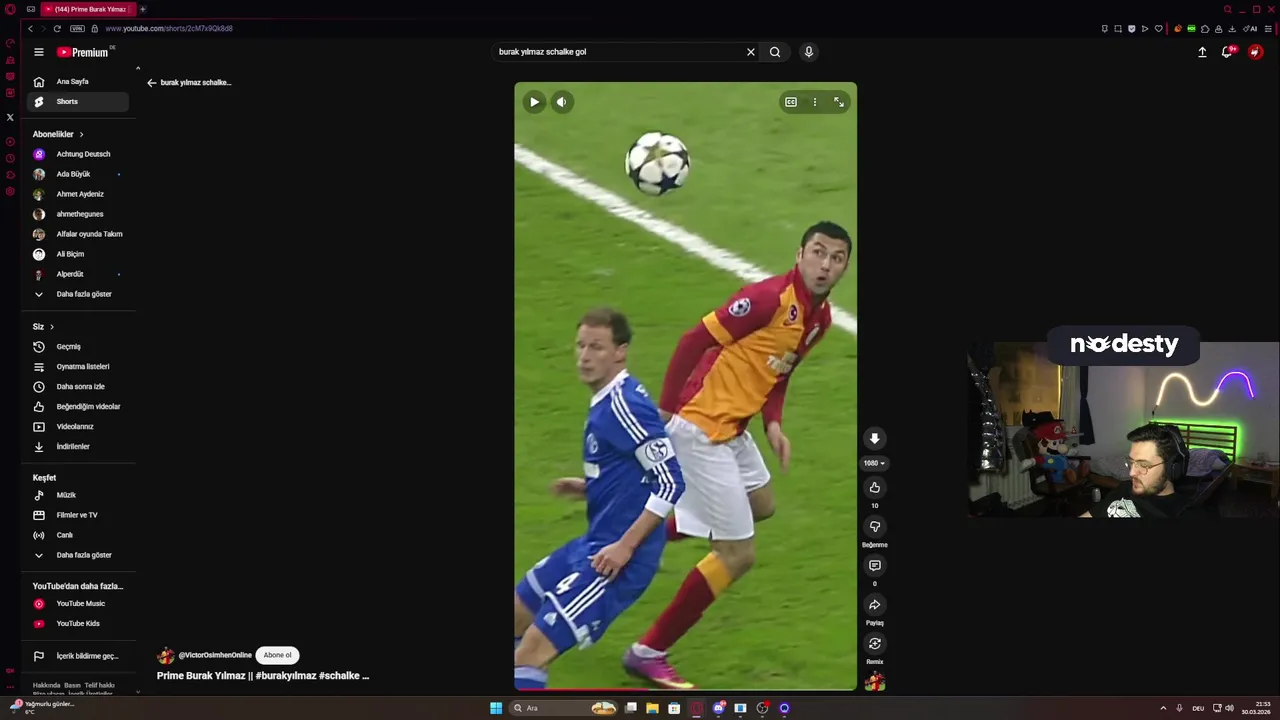Open a new browser tab with plus
This screenshot has width=1280, height=720.
(x=142, y=9)
